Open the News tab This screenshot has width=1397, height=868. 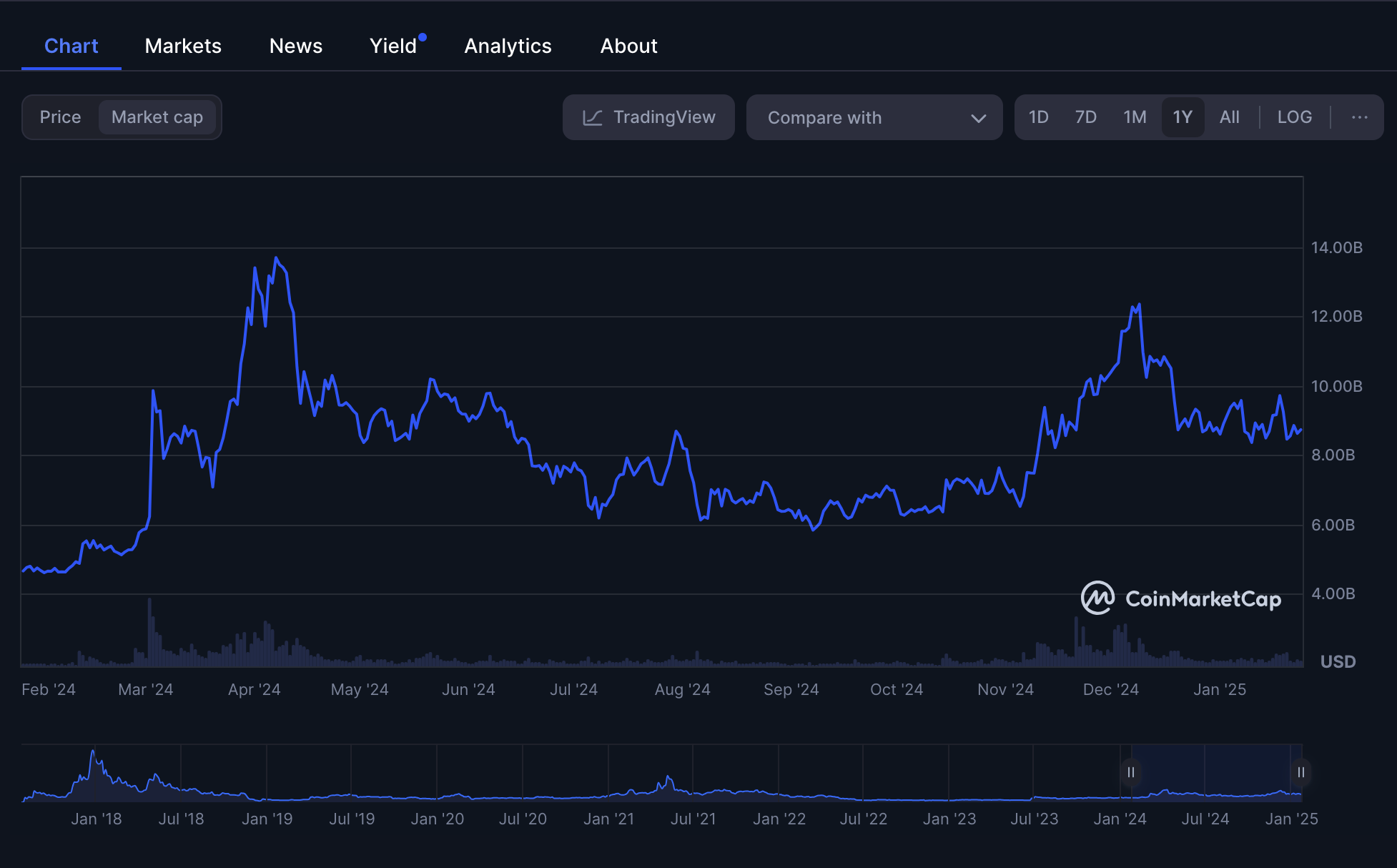[296, 46]
